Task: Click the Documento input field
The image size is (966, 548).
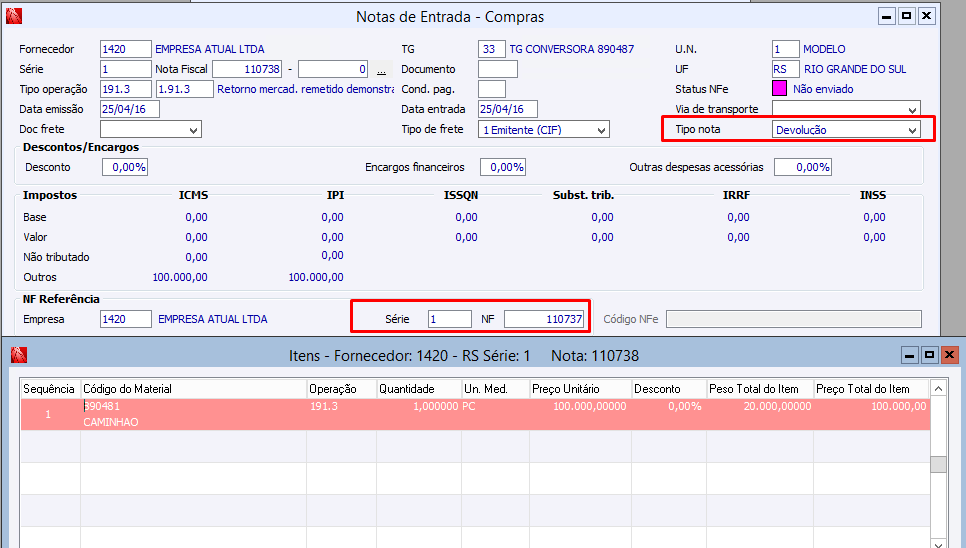Action: (x=498, y=69)
